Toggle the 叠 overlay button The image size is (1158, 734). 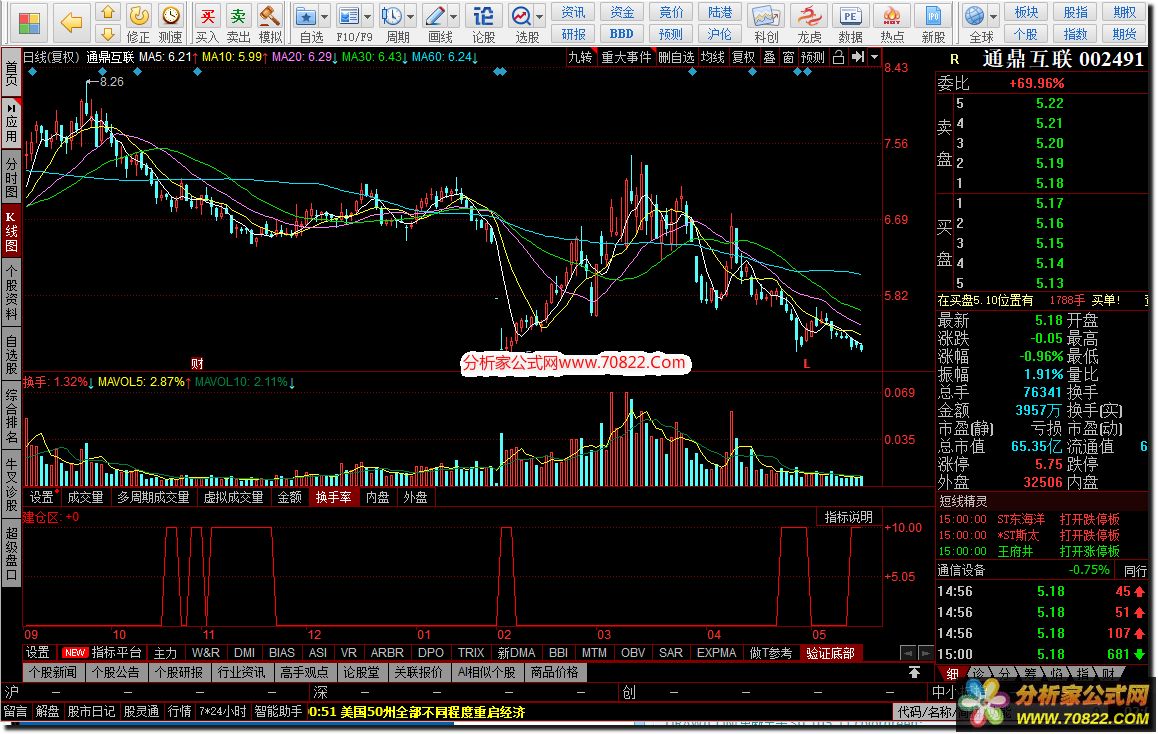(x=770, y=57)
